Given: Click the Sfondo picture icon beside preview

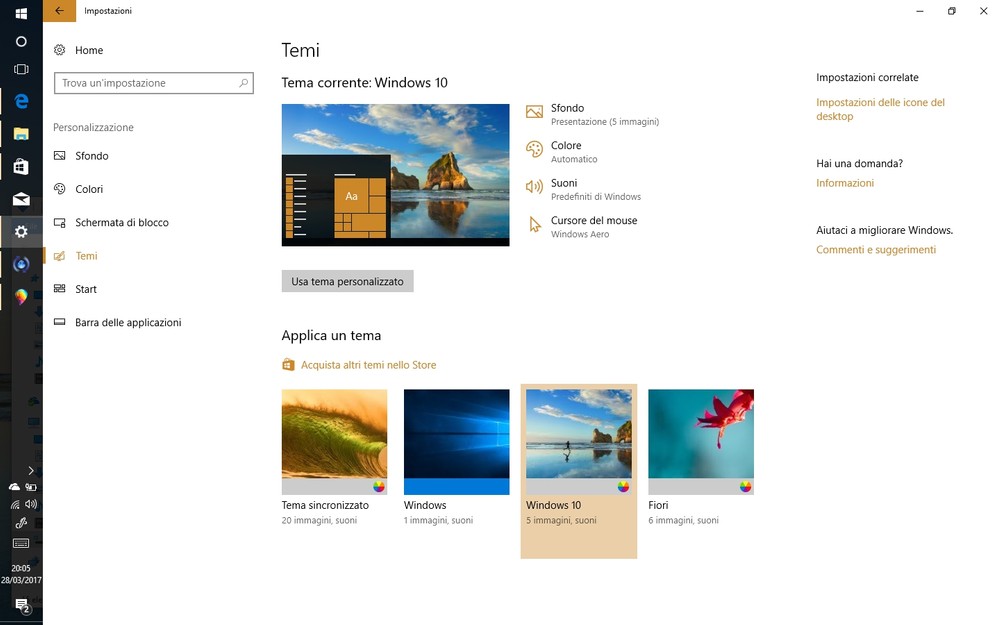Looking at the screenshot, I should tap(534, 112).
